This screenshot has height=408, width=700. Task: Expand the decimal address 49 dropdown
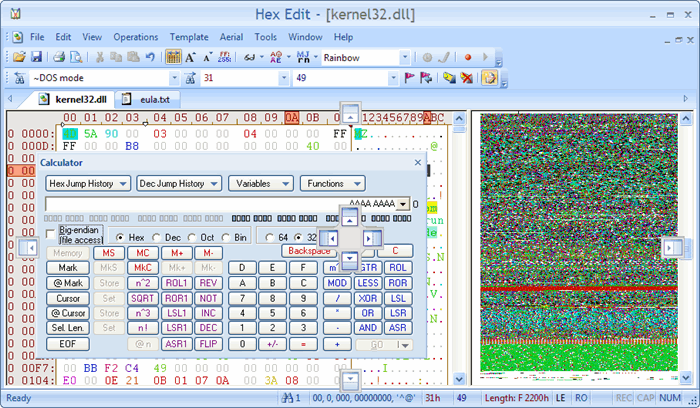point(393,78)
